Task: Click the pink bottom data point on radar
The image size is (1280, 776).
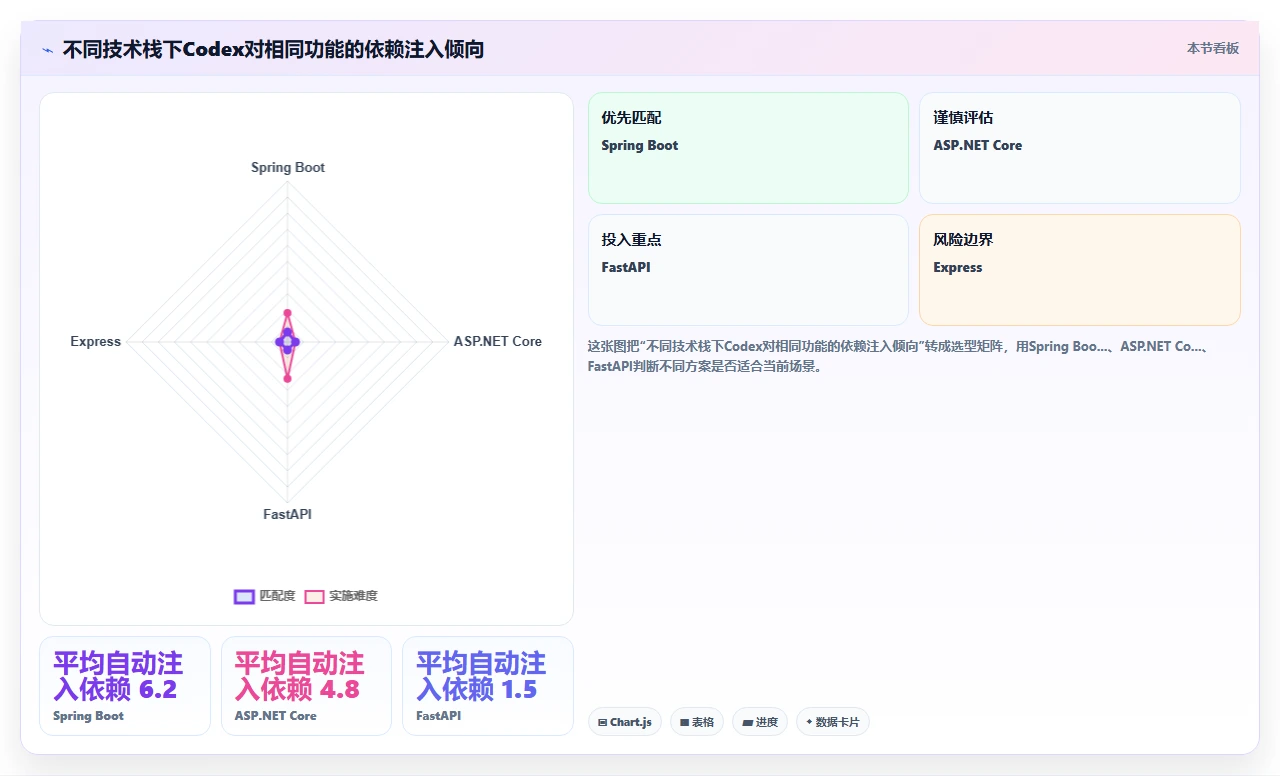Action: 287,378
